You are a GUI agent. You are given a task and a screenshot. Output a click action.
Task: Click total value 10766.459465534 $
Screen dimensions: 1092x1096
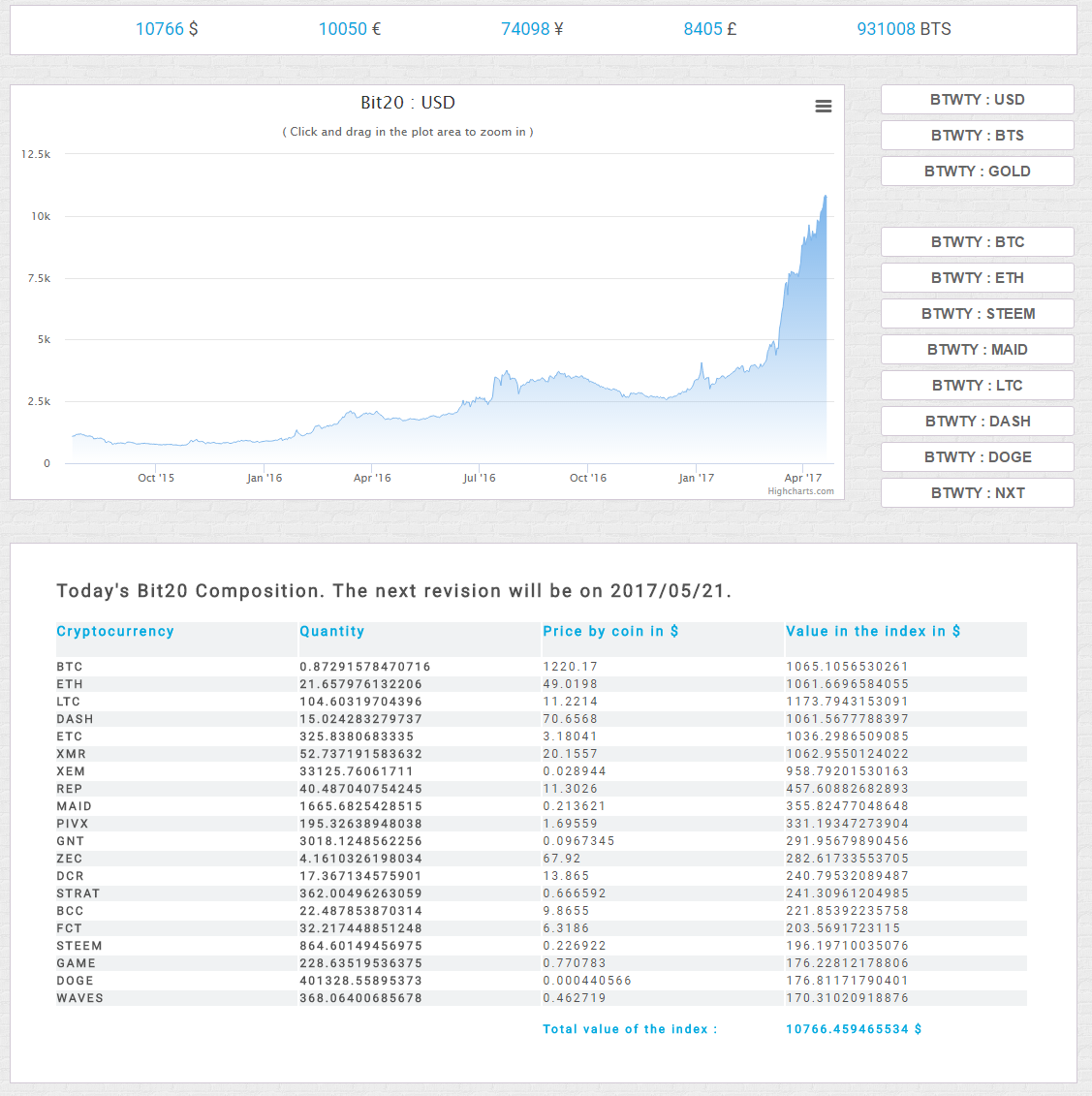(x=854, y=1029)
